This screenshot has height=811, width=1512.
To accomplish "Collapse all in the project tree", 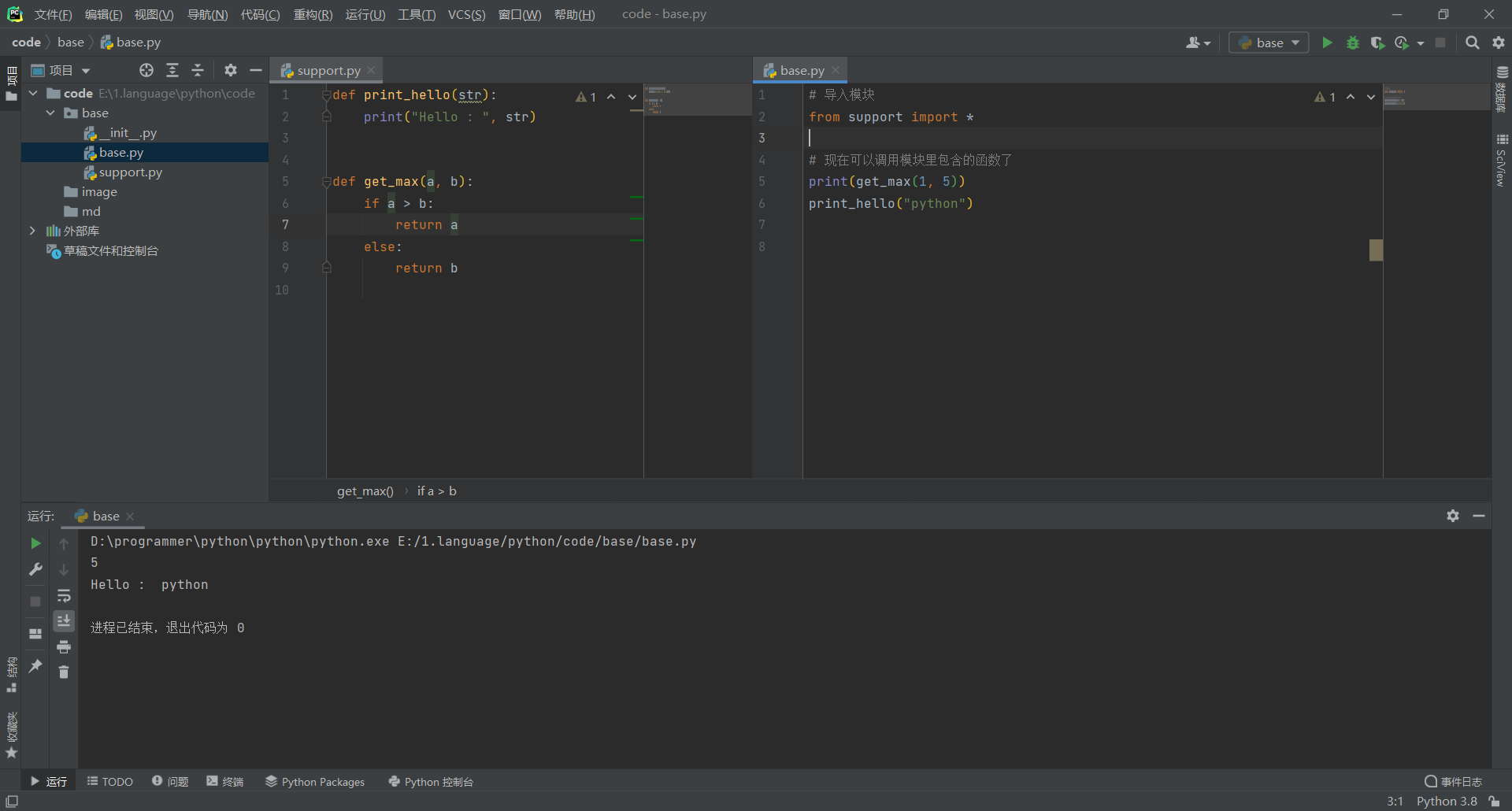I will pos(198,70).
